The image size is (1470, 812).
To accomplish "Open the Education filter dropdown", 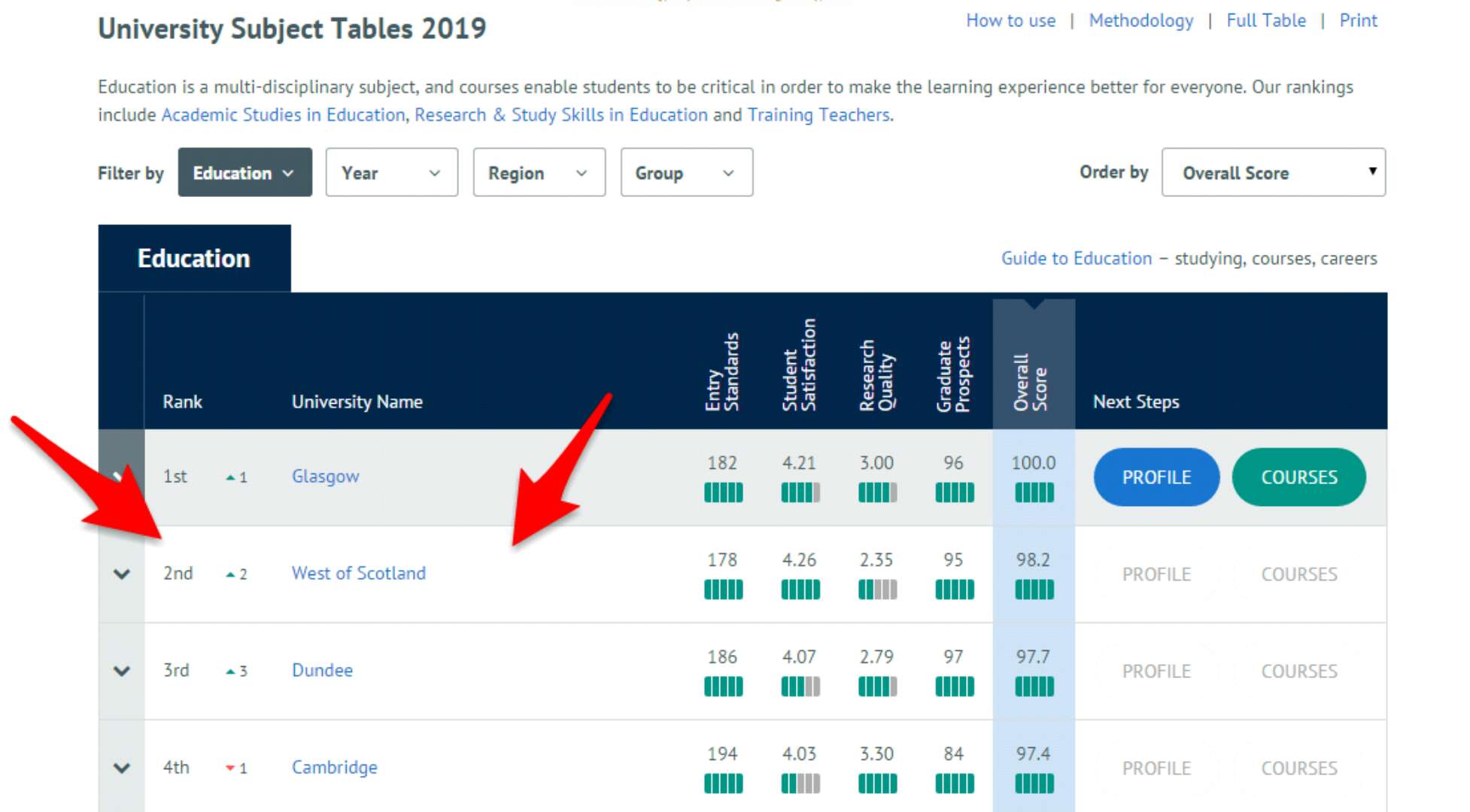I will pyautogui.click(x=244, y=173).
